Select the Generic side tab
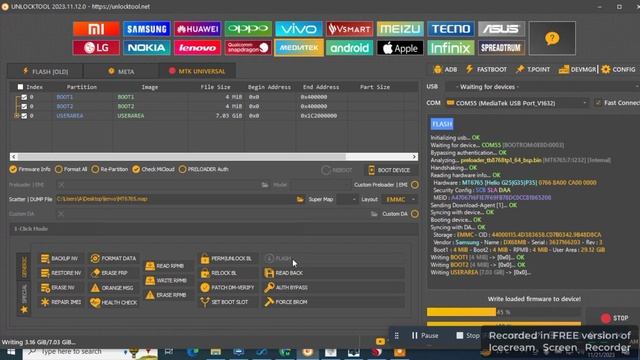Viewport: 640px width, 360px height. coord(24,267)
